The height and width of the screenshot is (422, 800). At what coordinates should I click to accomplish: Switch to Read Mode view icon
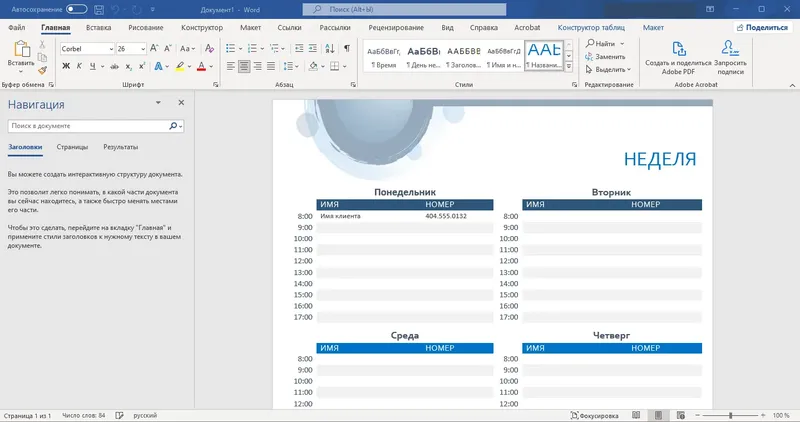[636, 415]
